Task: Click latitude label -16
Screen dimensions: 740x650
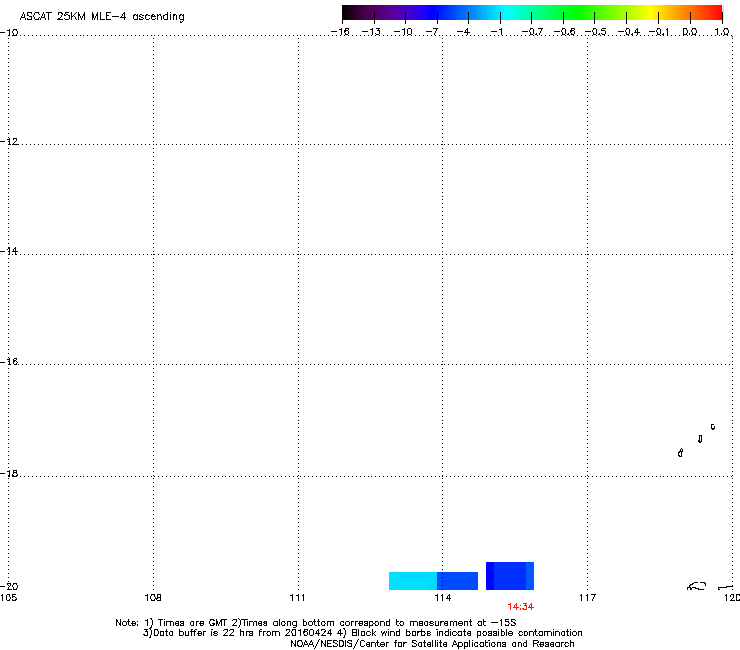Action: point(9,362)
